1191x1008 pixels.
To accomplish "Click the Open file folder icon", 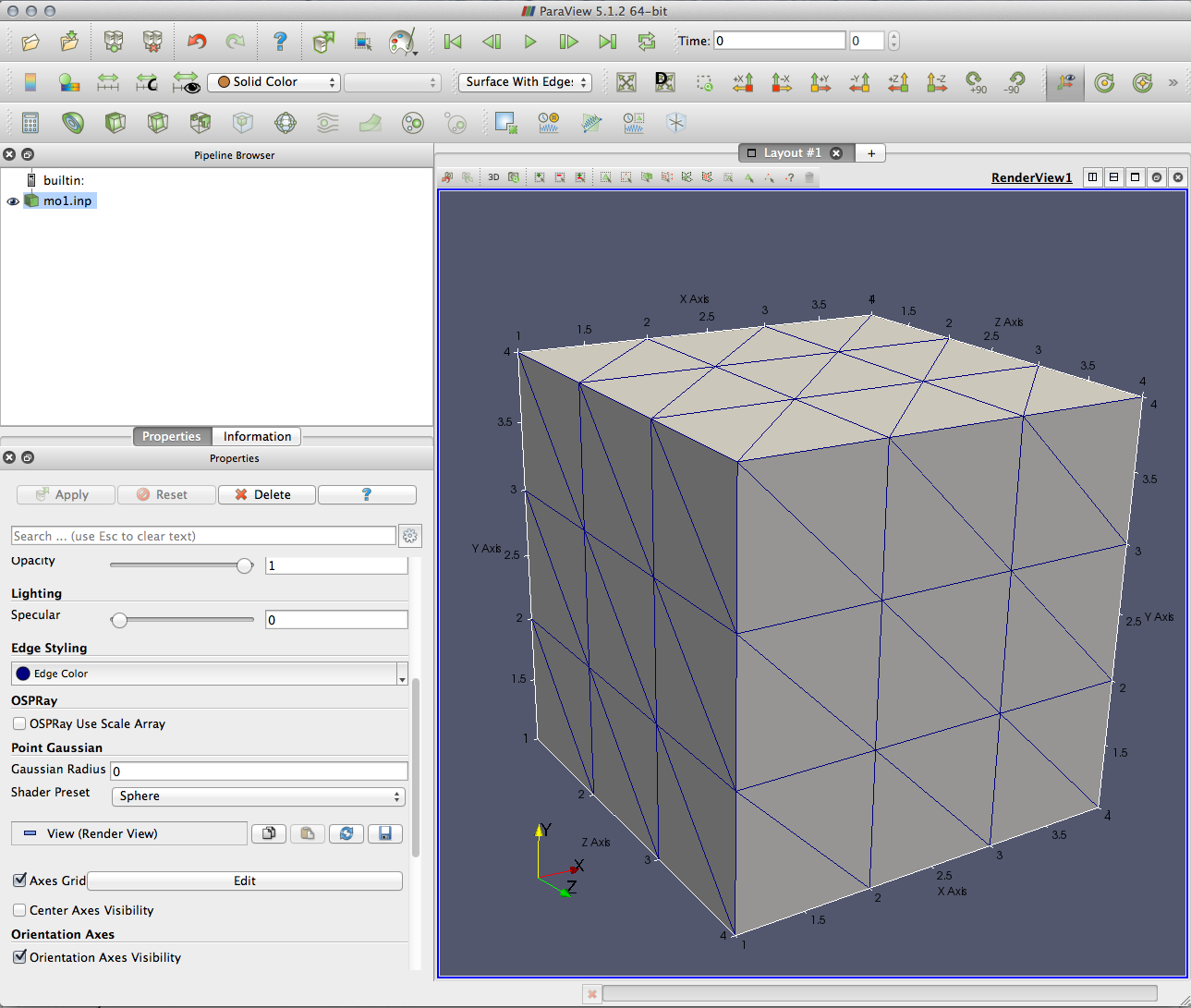I will tap(30, 42).
